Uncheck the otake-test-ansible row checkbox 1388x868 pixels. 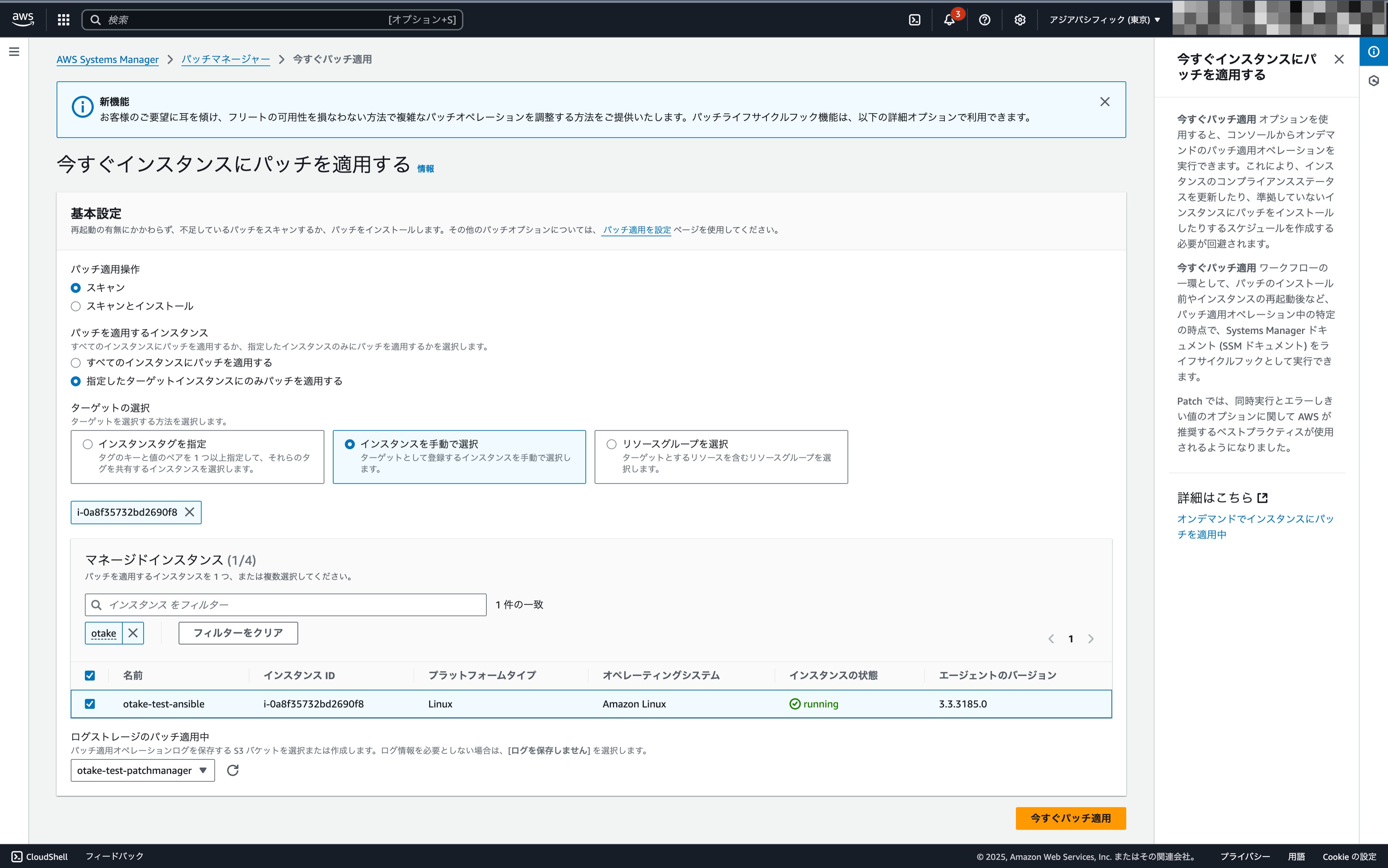[90, 704]
